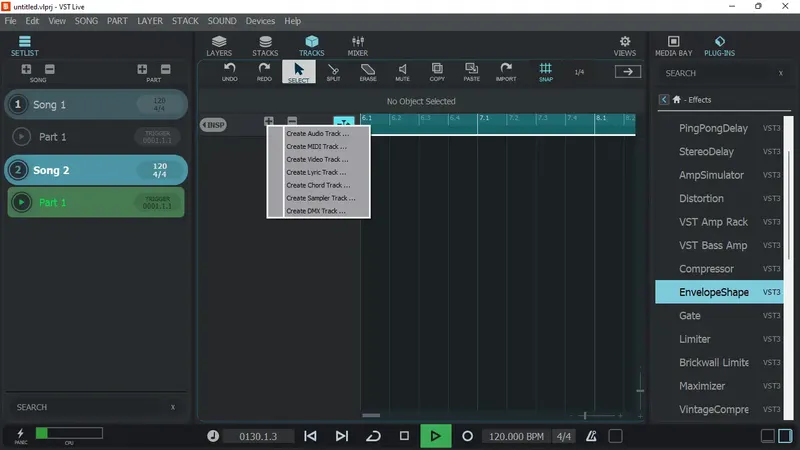Click the Record button

pyautogui.click(x=467, y=436)
